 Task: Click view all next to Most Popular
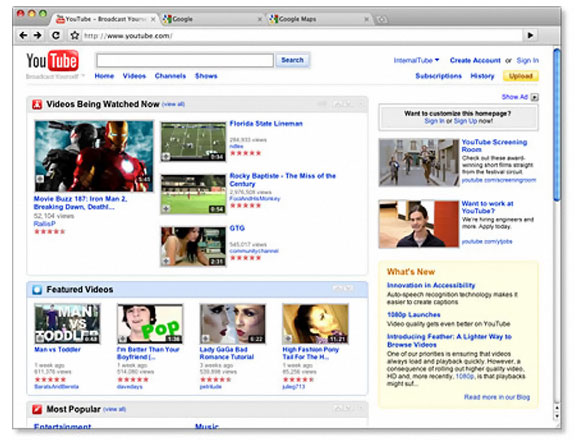114,410
